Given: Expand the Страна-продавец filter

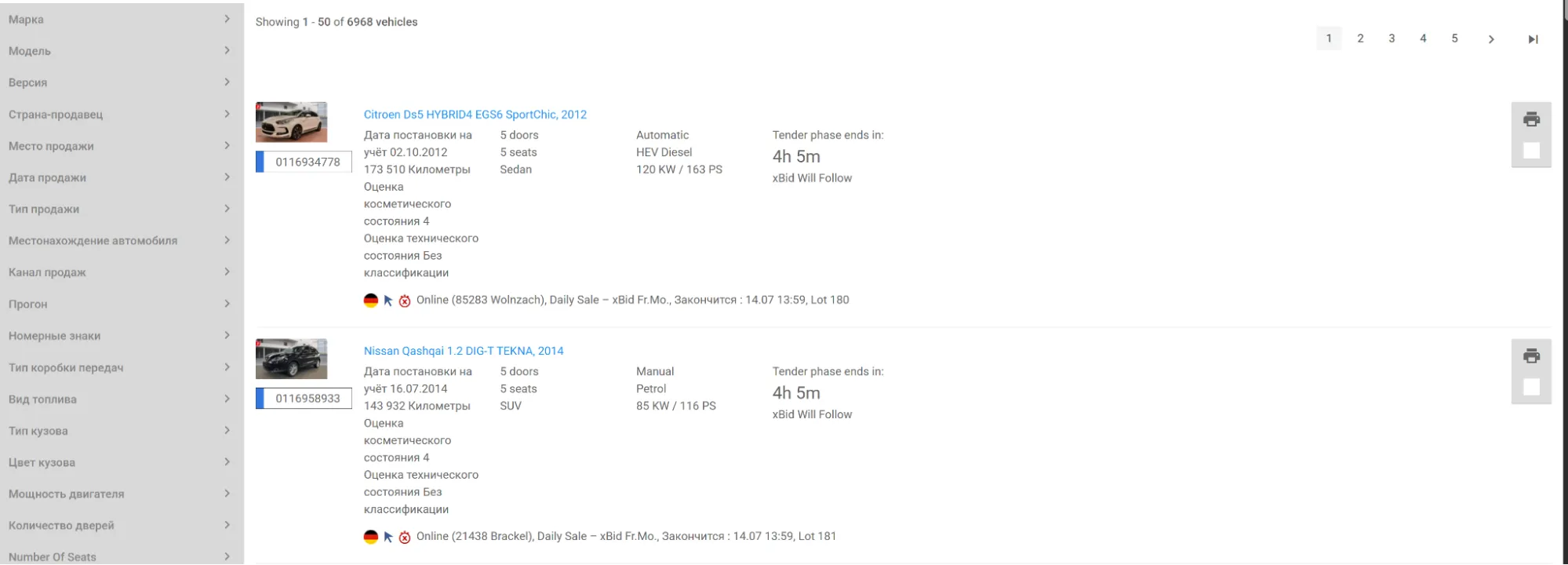Looking at the screenshot, I should pos(121,114).
